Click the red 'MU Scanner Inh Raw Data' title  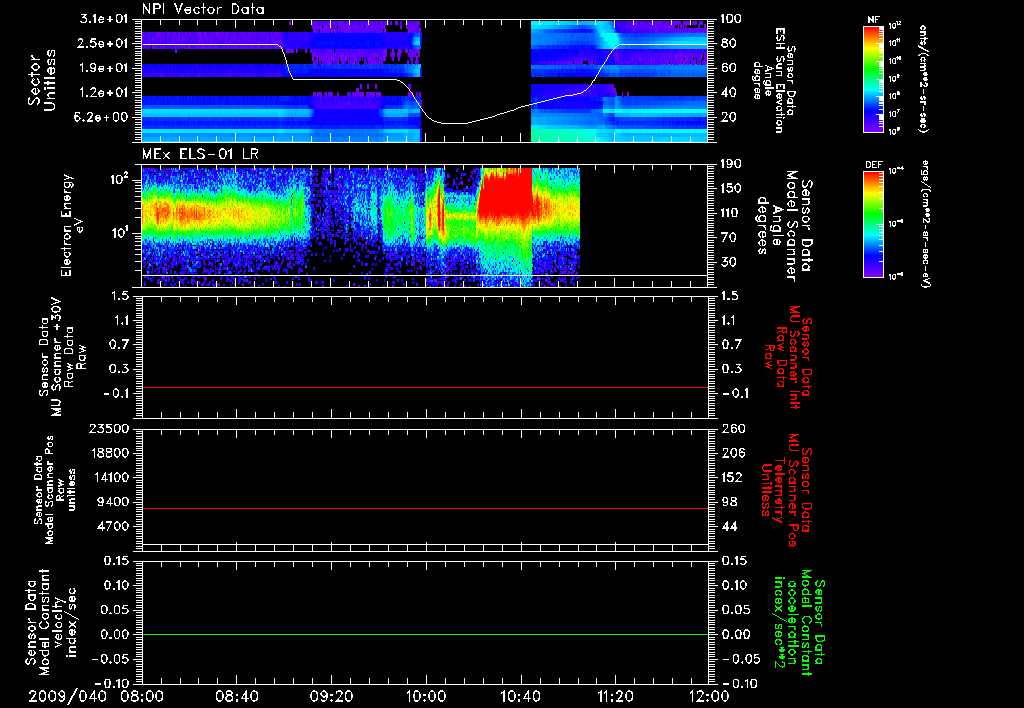(788, 358)
